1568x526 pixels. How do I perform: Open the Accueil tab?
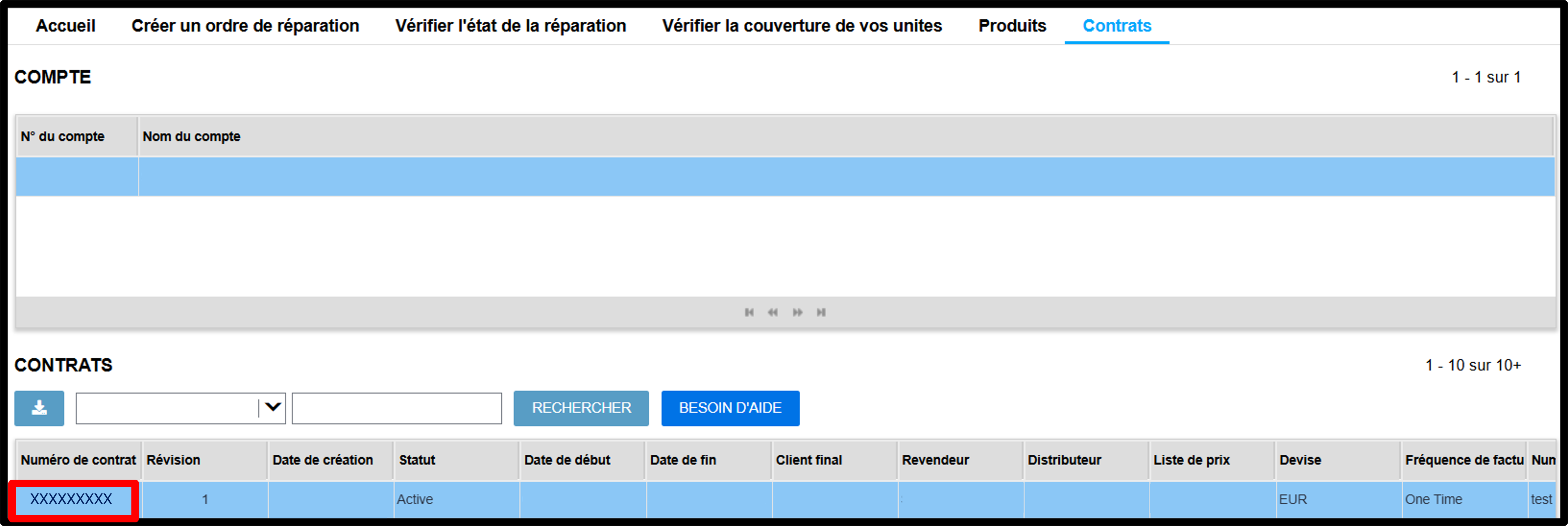click(x=65, y=26)
